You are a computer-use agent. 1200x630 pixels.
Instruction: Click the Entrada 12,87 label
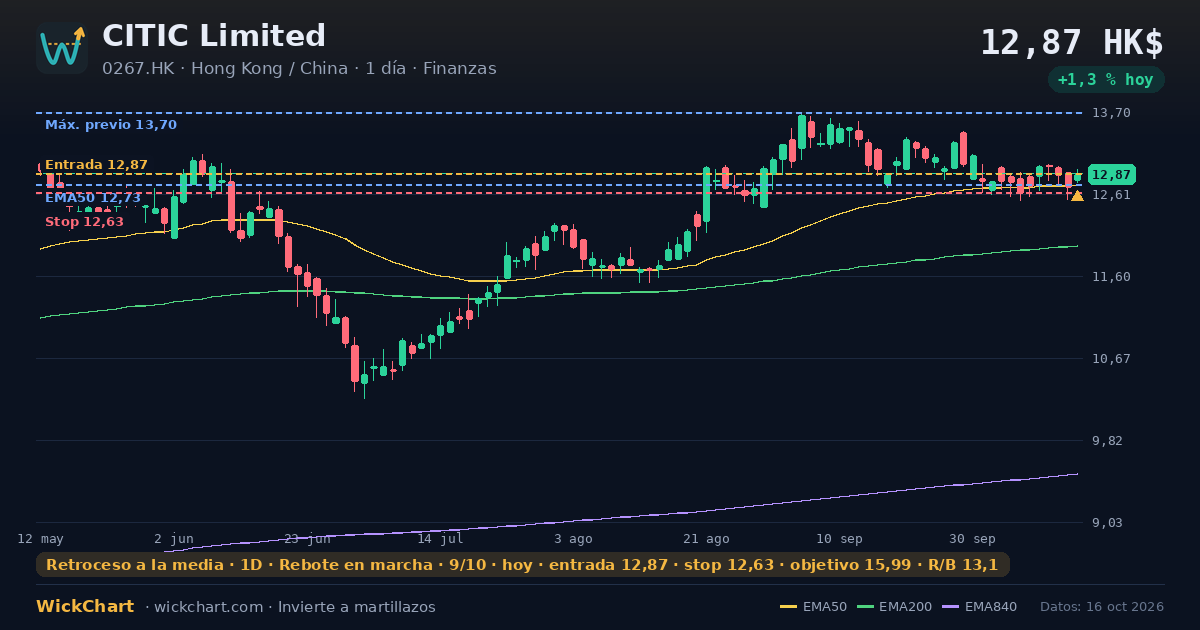[x=96, y=165]
